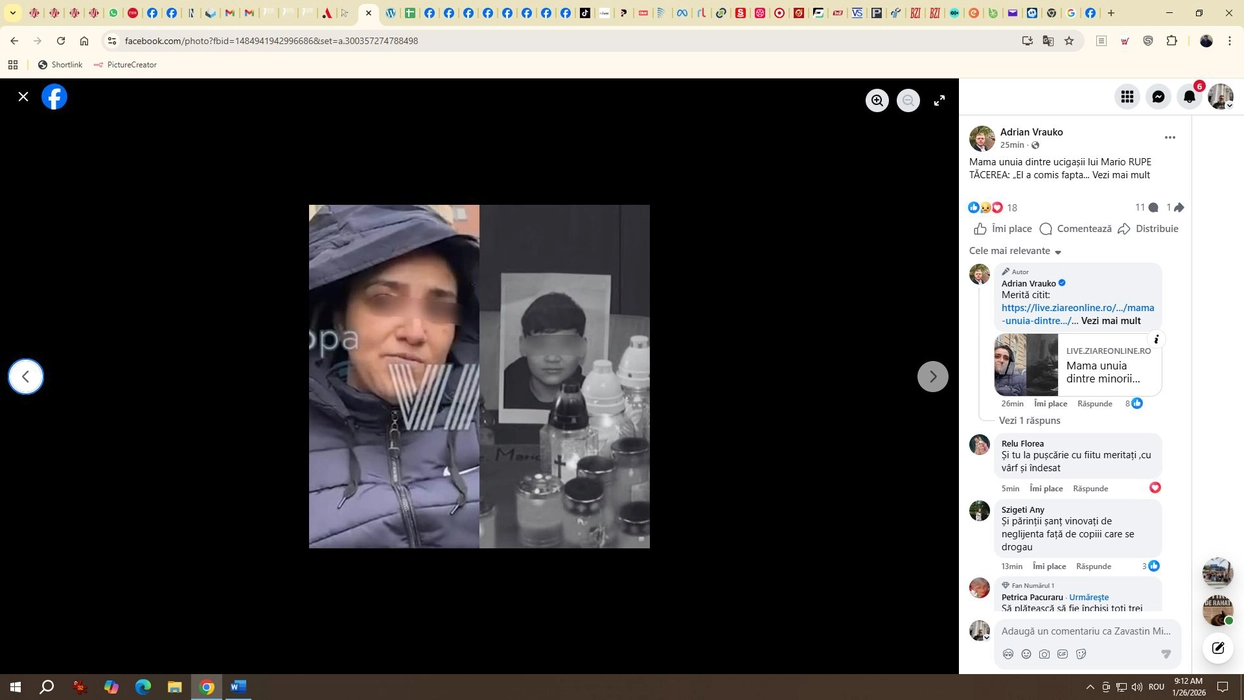Expand 'Vezi 1 răspuns' replies

tap(1029, 421)
